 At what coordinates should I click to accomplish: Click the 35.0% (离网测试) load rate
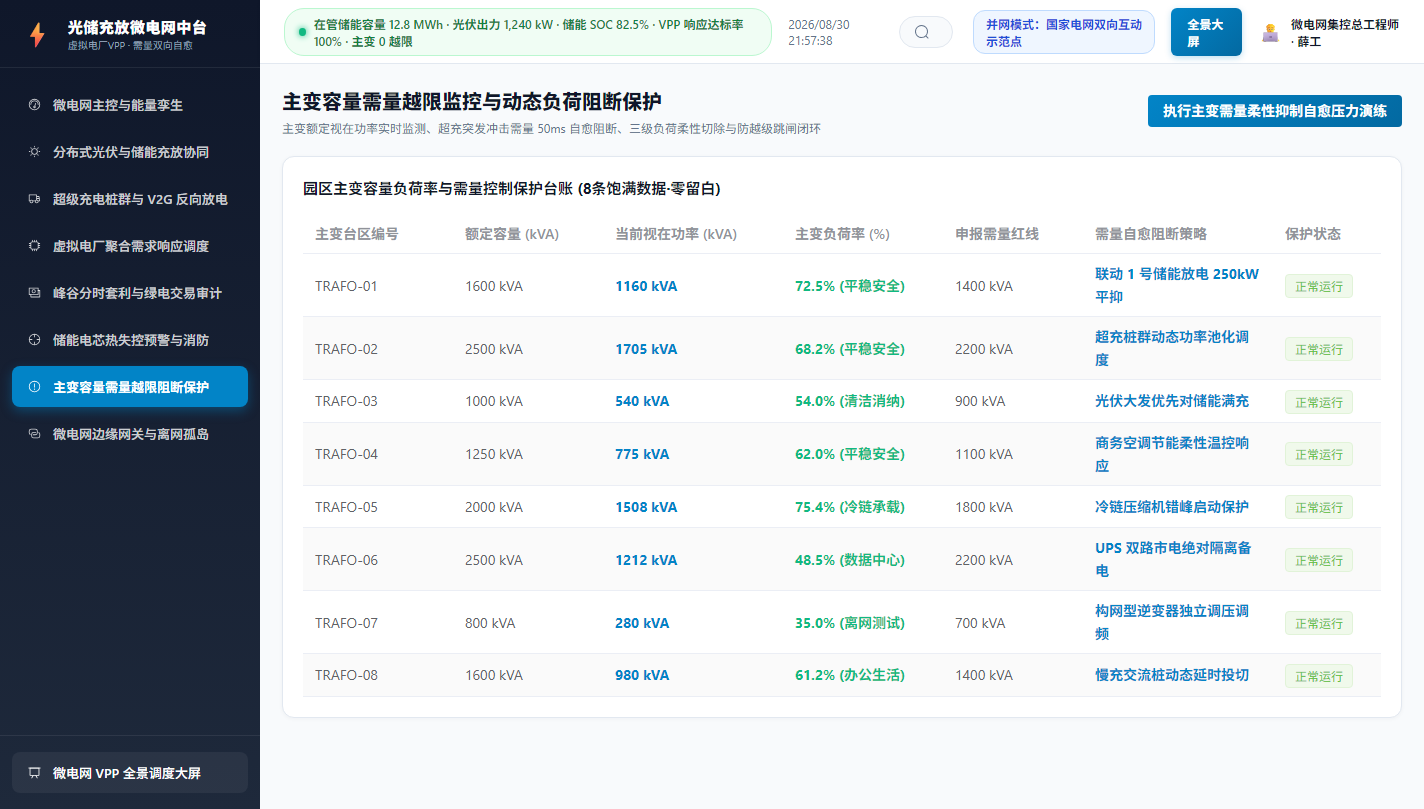coord(850,623)
